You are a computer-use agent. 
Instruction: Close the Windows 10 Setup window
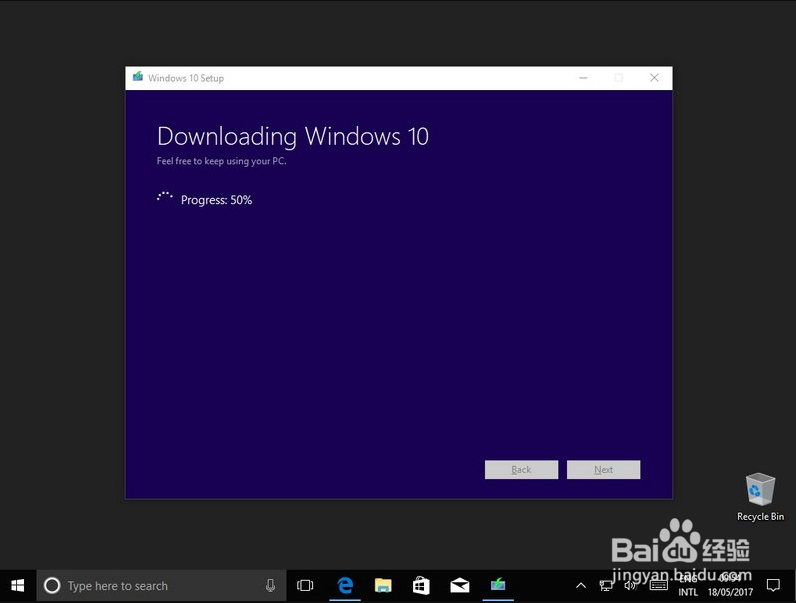(654, 78)
